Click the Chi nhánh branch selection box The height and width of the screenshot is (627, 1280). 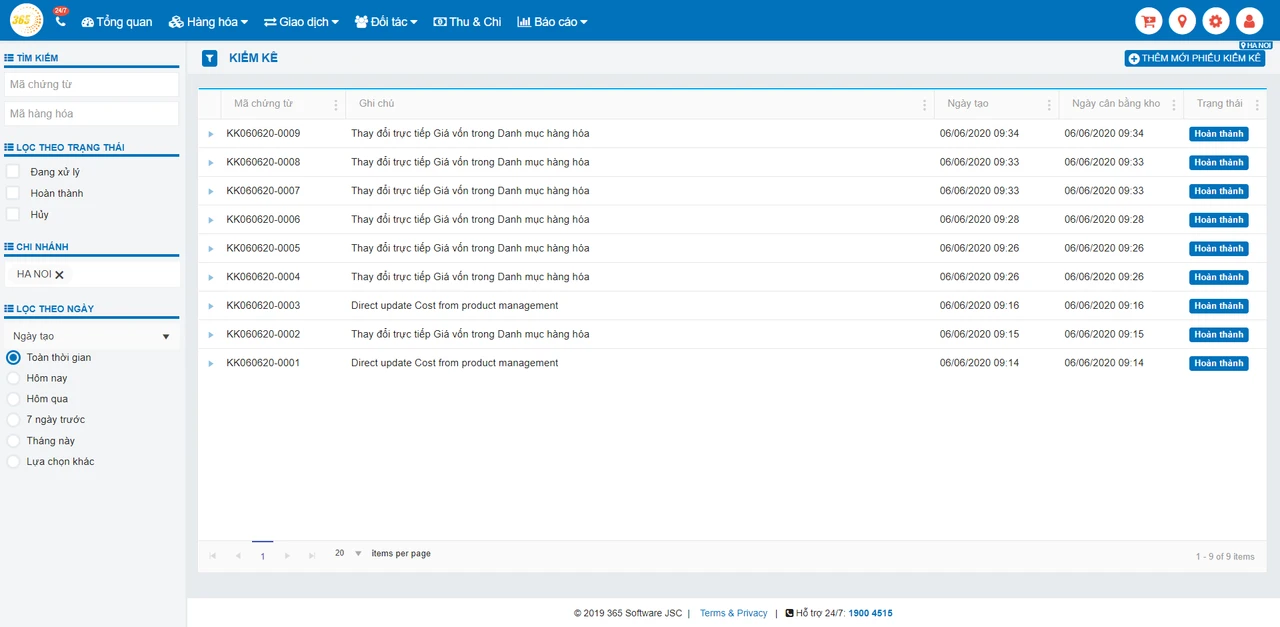tap(92, 274)
